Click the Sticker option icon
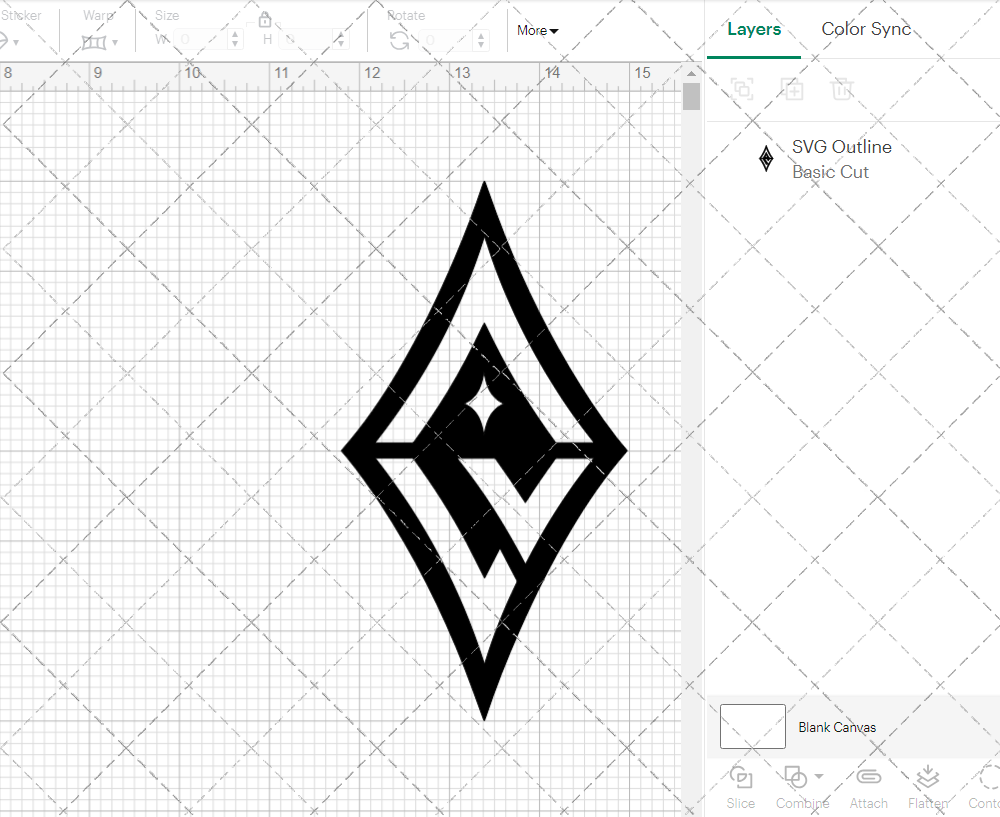Image resolution: width=1000 pixels, height=817 pixels. pos(5,42)
